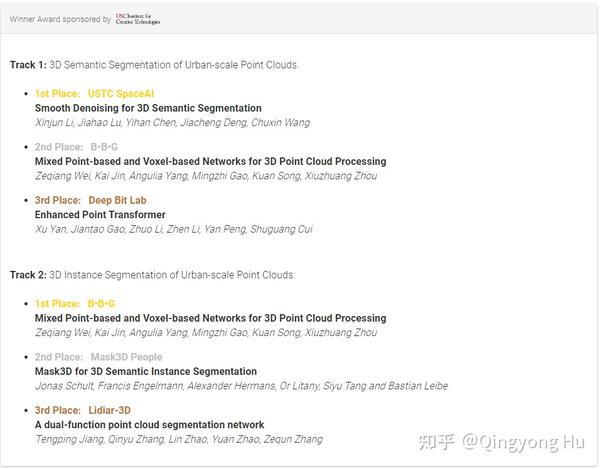Select the Track 1 heading
600x469 pixels.
tap(154, 65)
